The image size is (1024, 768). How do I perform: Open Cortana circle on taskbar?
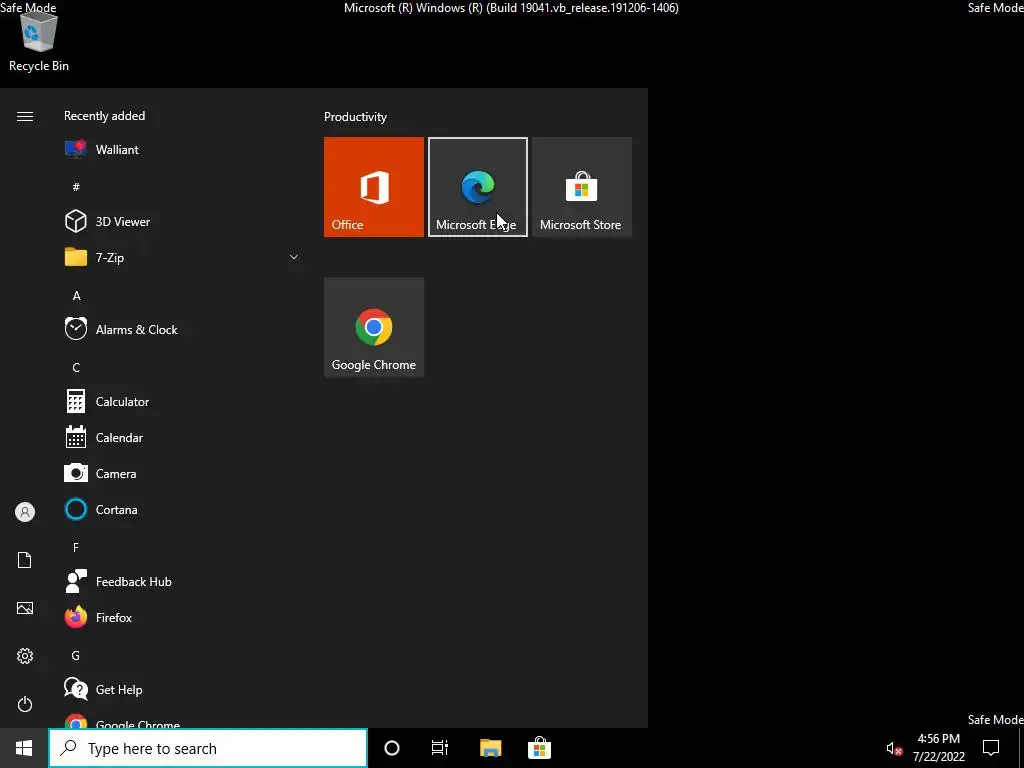(392, 748)
